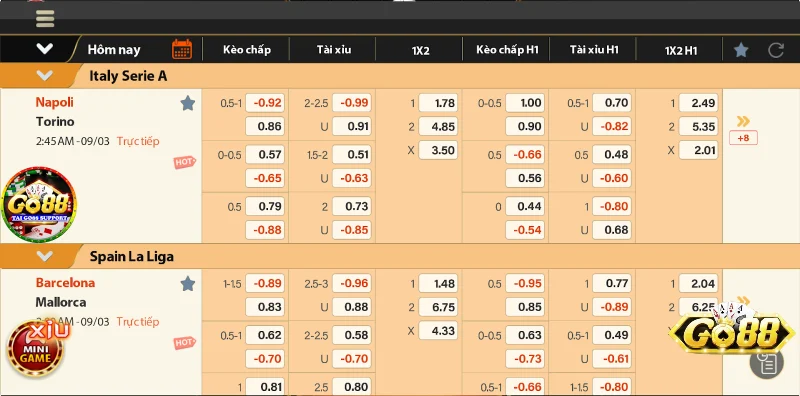Select Barcelona draw odds 4.33

point(438,331)
